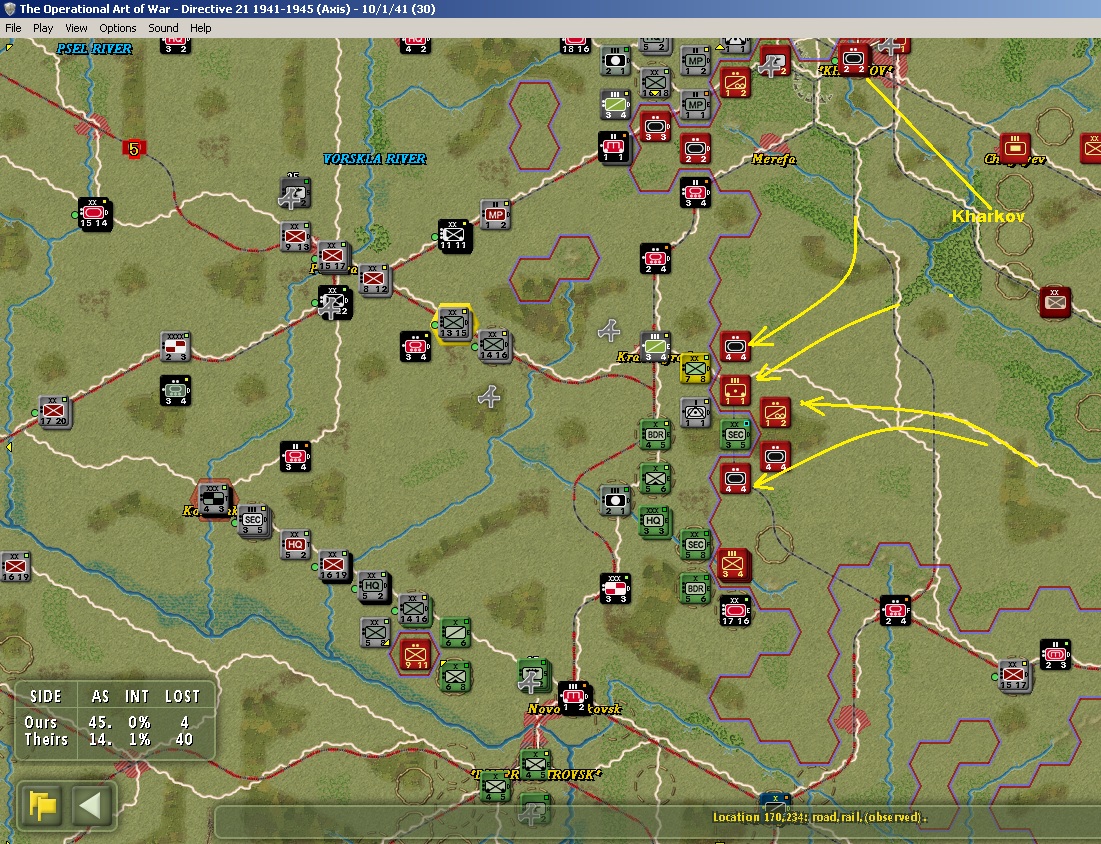Screen dimensions: 1101x844
Task: Open the File menu
Action: [13, 28]
